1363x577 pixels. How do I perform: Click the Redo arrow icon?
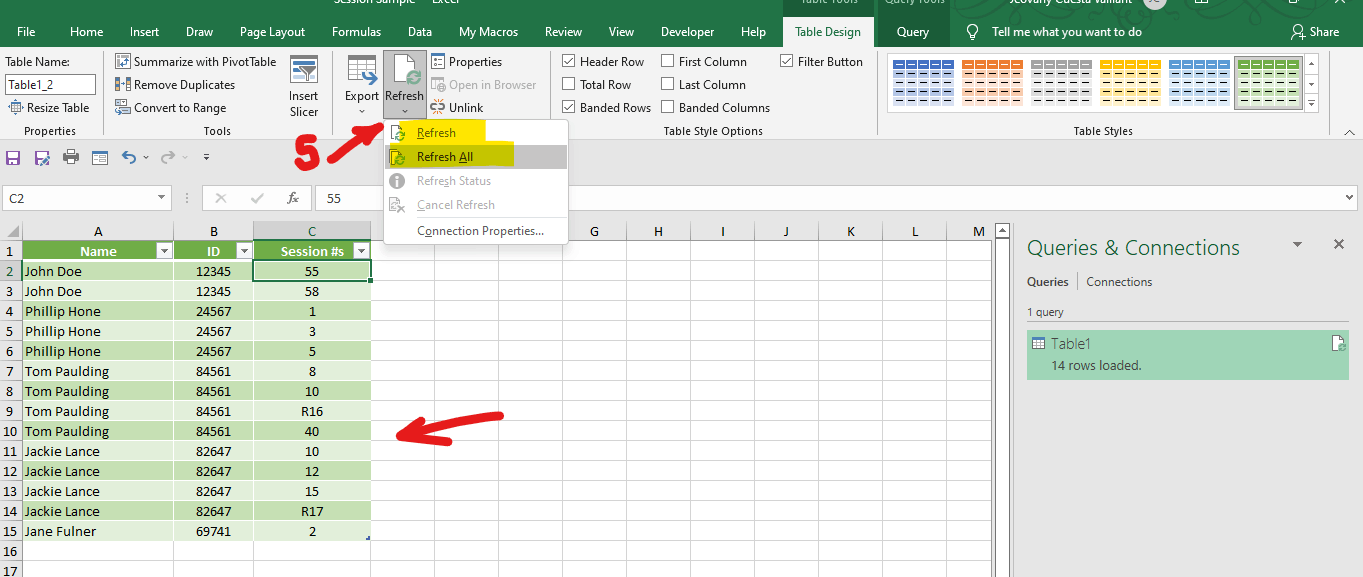[x=167, y=157]
